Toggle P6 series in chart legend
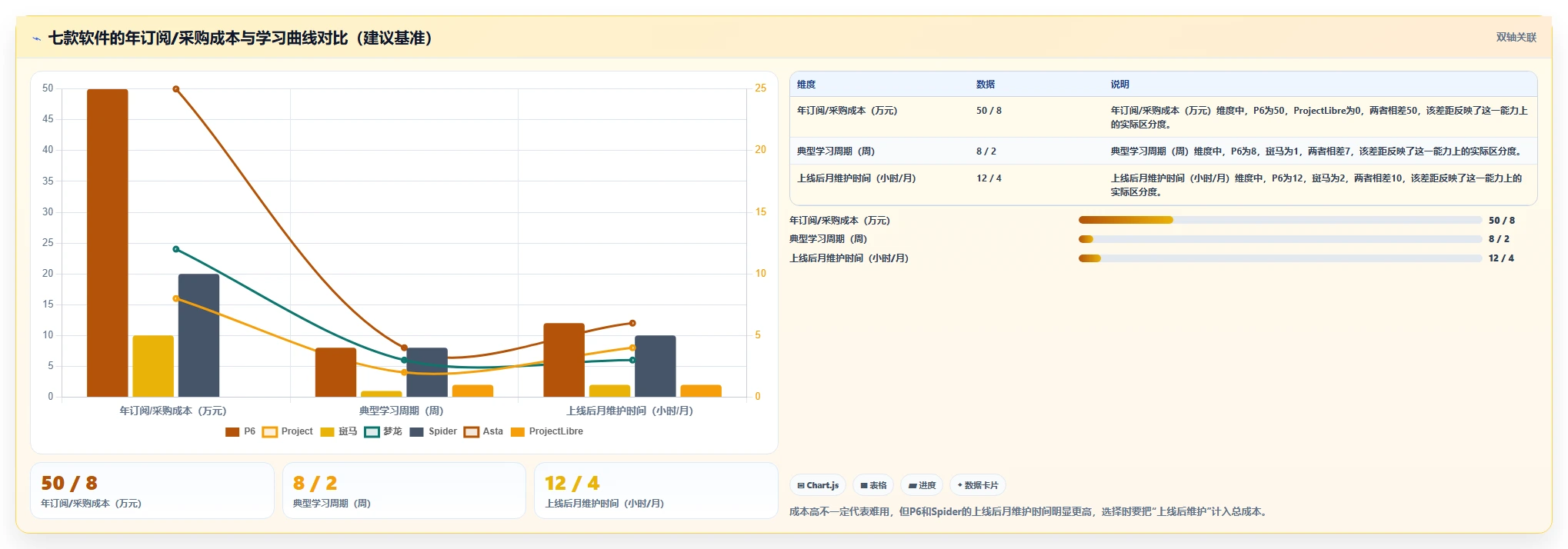 [x=240, y=431]
